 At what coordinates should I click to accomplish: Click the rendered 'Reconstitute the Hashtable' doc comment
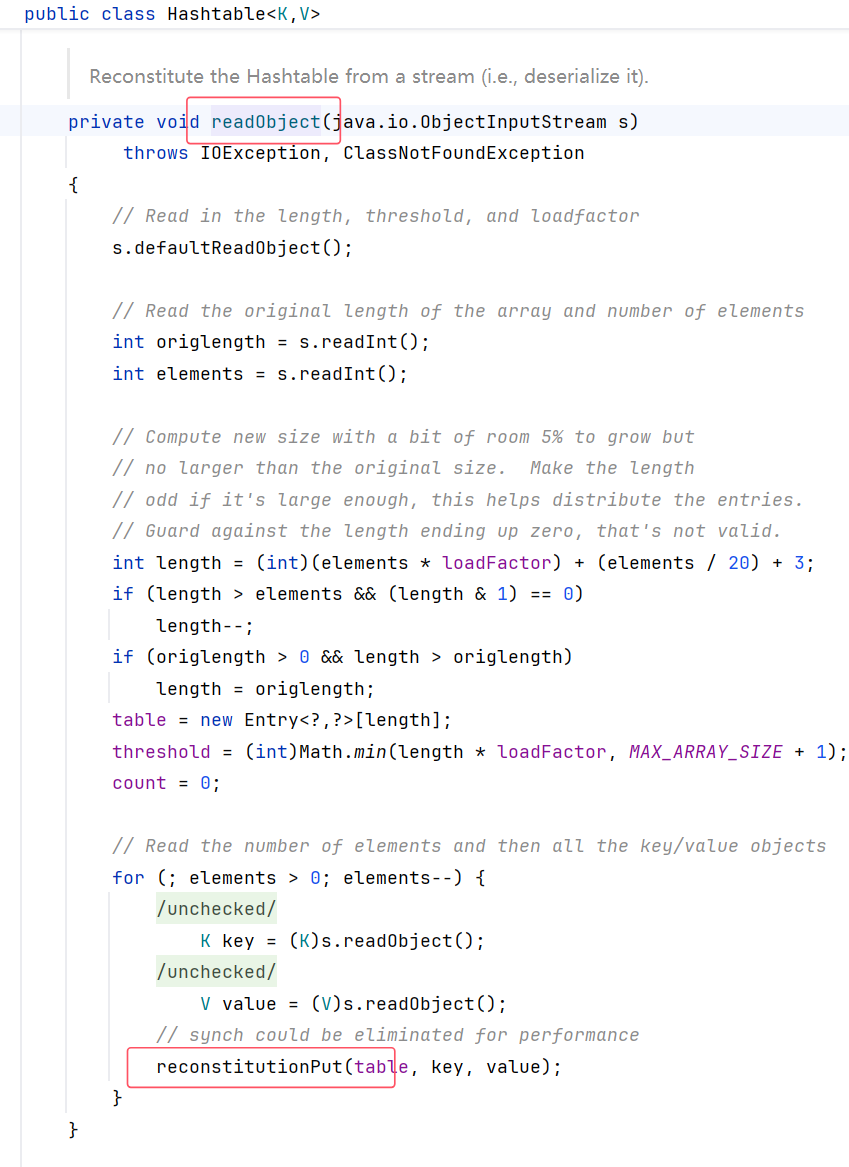tap(369, 76)
